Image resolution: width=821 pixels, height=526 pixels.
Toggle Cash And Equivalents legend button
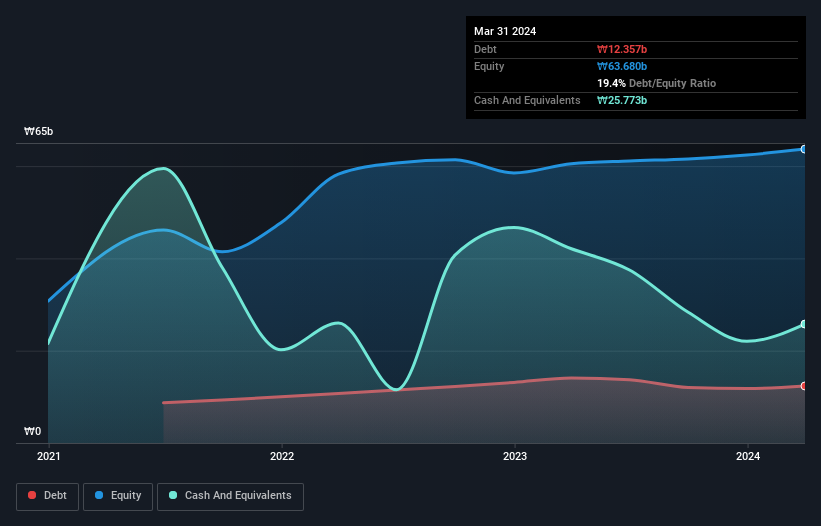coord(230,496)
